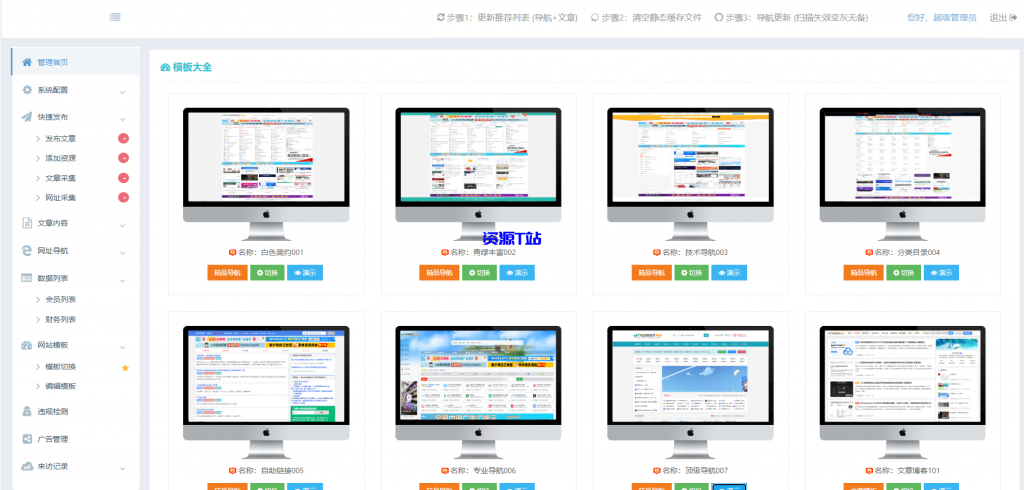Log out using 退出 at top right
Image resolution: width=1024 pixels, height=490 pixels.
[1002, 18]
